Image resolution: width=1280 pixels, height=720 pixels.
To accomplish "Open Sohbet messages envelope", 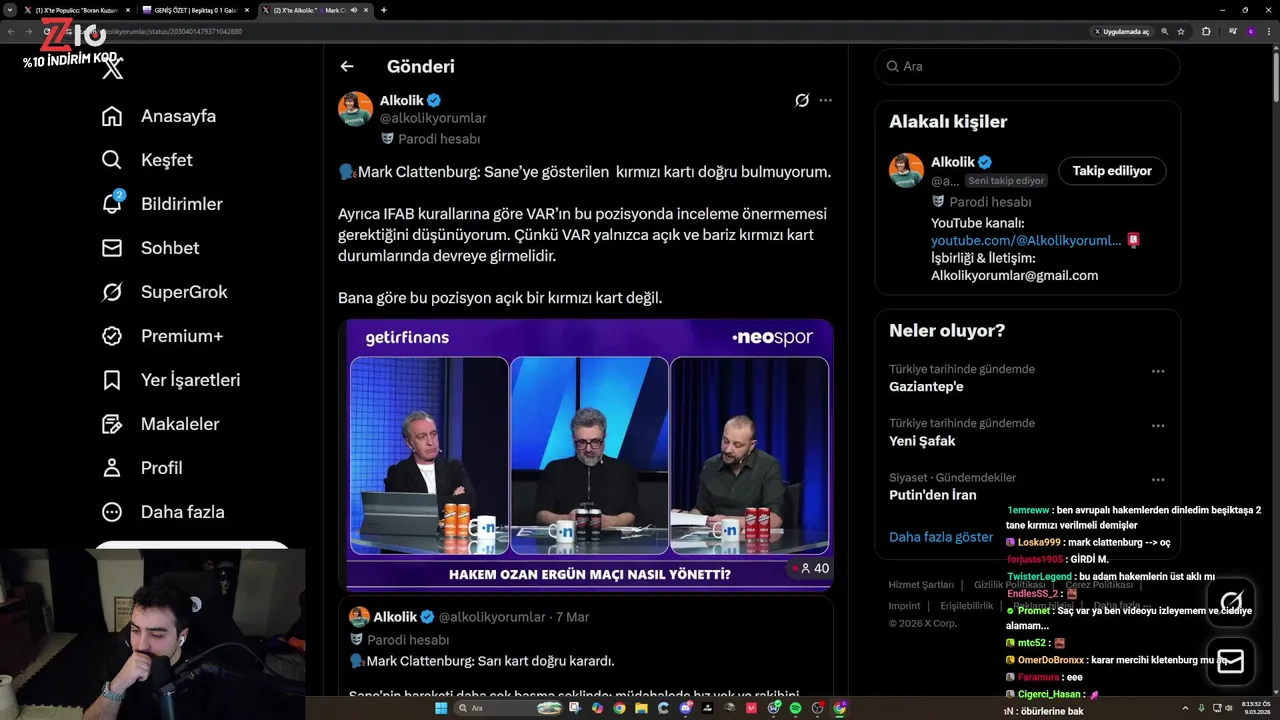I will point(150,248).
